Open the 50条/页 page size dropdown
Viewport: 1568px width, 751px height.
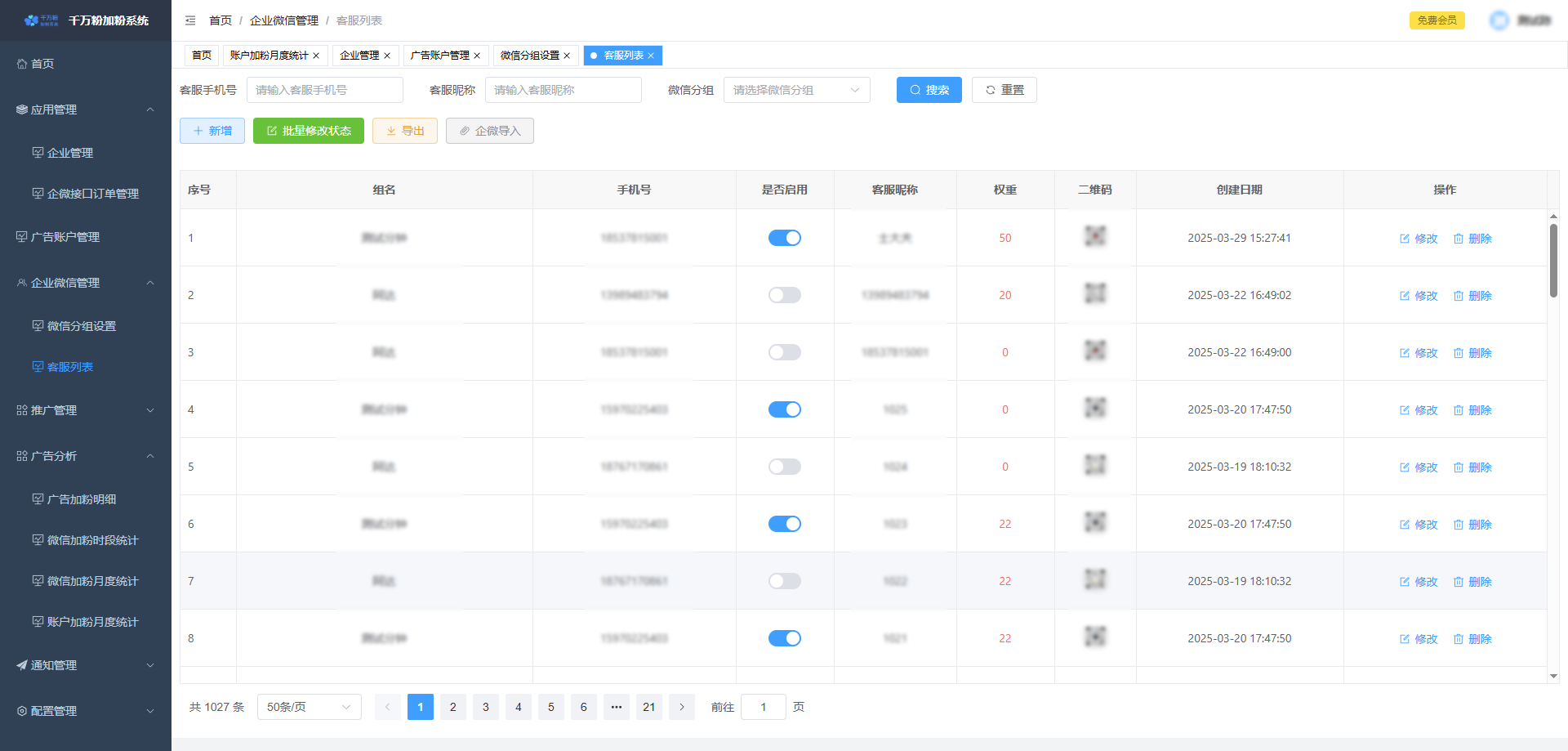click(309, 707)
